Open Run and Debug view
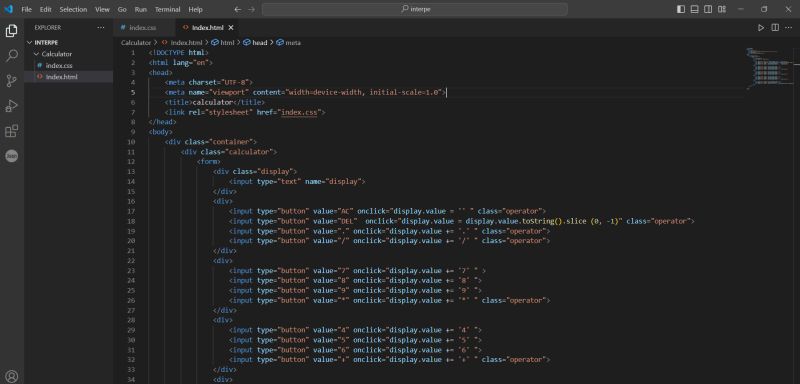The width and height of the screenshot is (800, 384). tap(11, 106)
